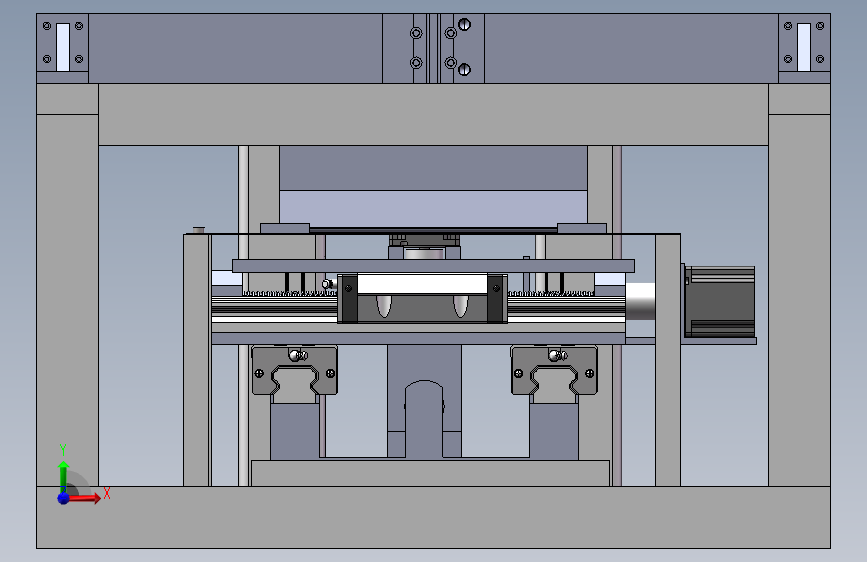This screenshot has height=562, width=867.
Task: Select the dark stepper motor body
Action: click(719, 301)
